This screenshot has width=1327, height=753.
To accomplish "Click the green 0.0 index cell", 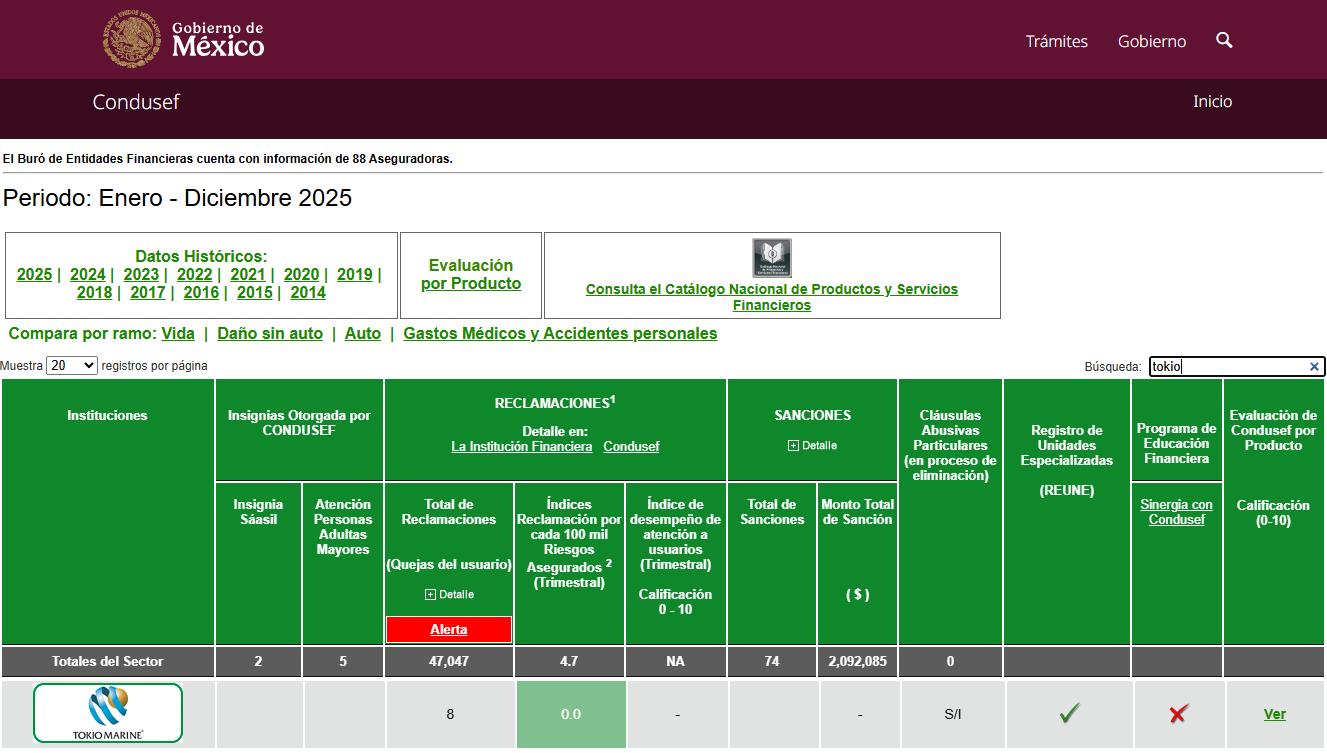I will coord(570,714).
